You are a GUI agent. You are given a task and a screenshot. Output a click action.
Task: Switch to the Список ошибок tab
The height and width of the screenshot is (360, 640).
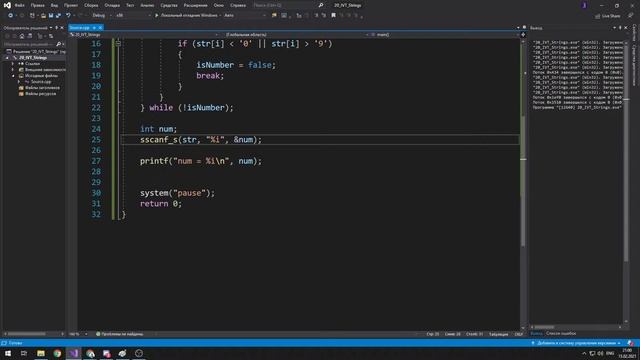tap(561, 333)
